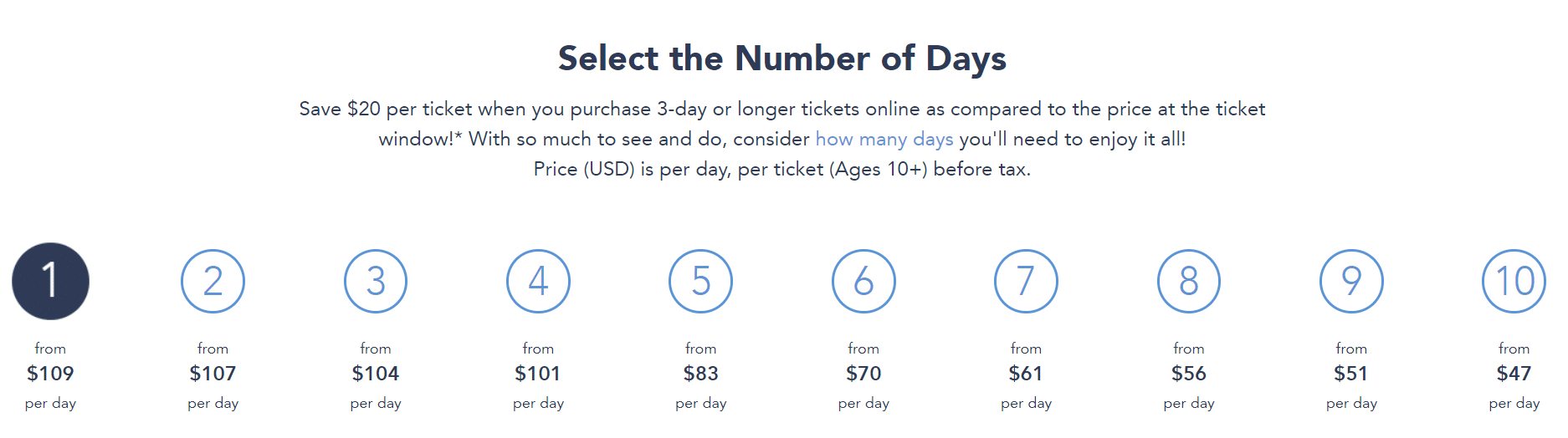The width and height of the screenshot is (1568, 438).
Task: Click the $83 per day price
Action: point(701,374)
